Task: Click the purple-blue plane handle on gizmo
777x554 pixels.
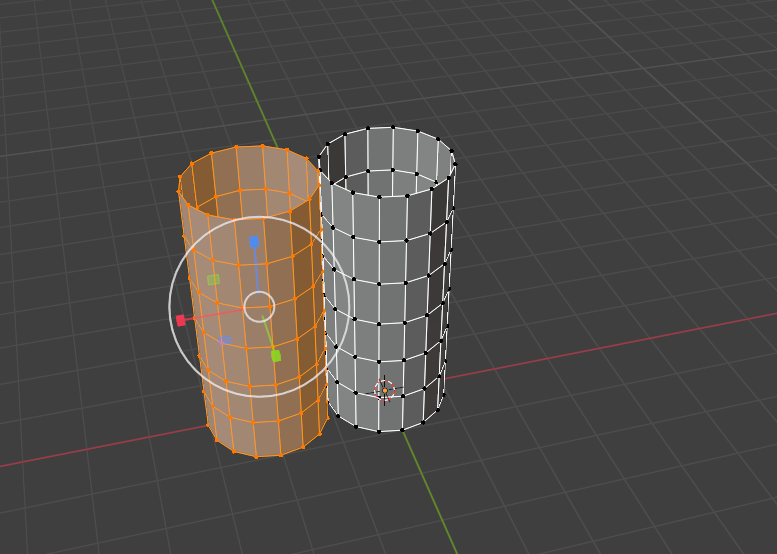Action: (x=226, y=340)
